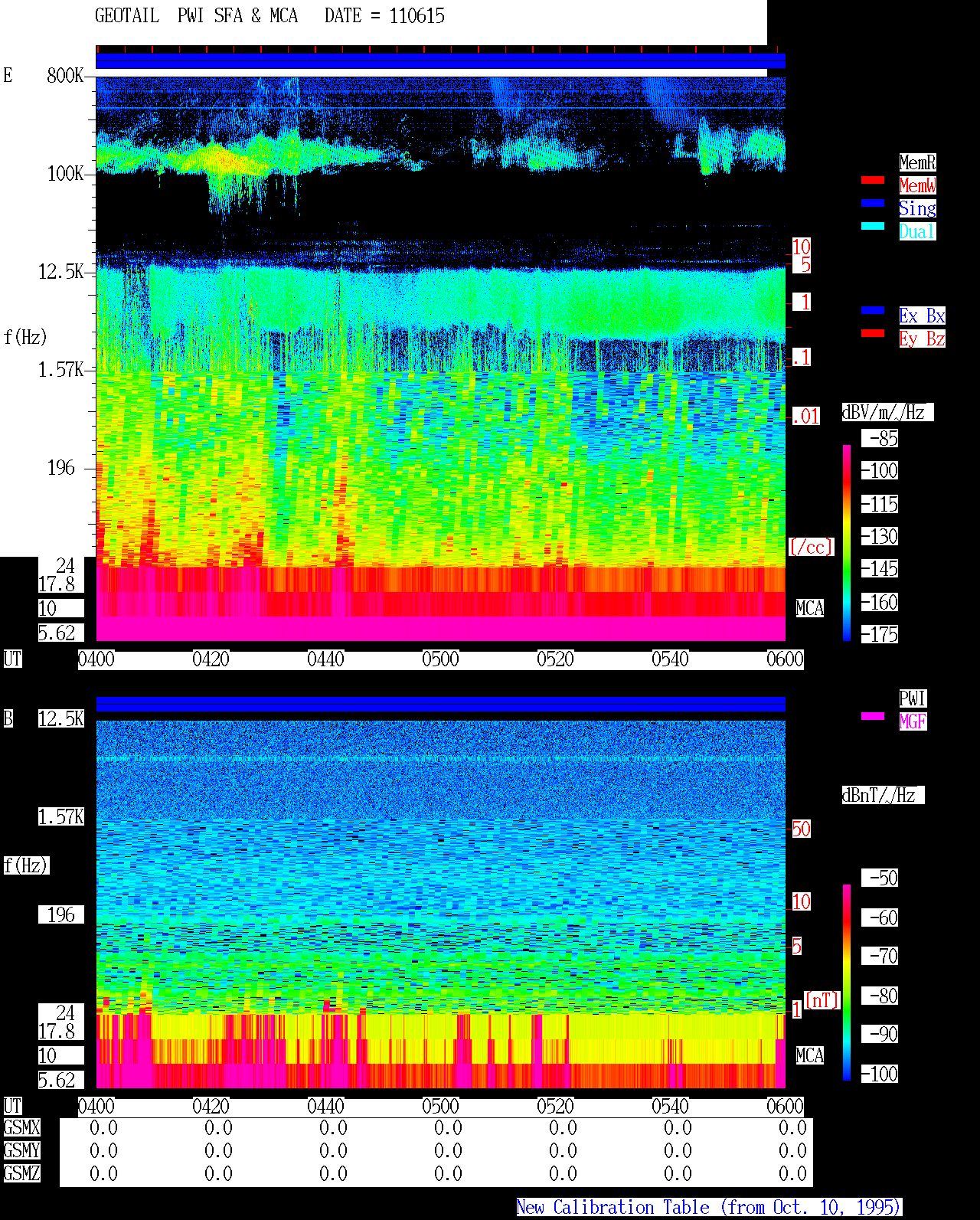Image resolution: width=980 pixels, height=1220 pixels.
Task: Click the .01 density scale tick
Action: click(805, 416)
